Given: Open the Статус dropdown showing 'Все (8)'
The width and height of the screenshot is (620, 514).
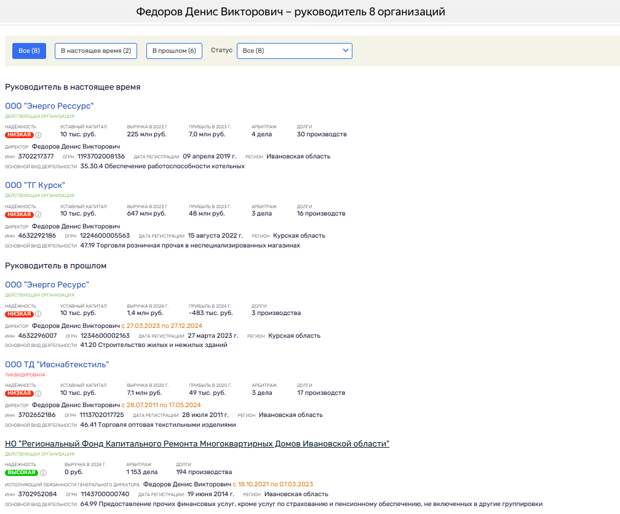Looking at the screenshot, I should 295,51.
